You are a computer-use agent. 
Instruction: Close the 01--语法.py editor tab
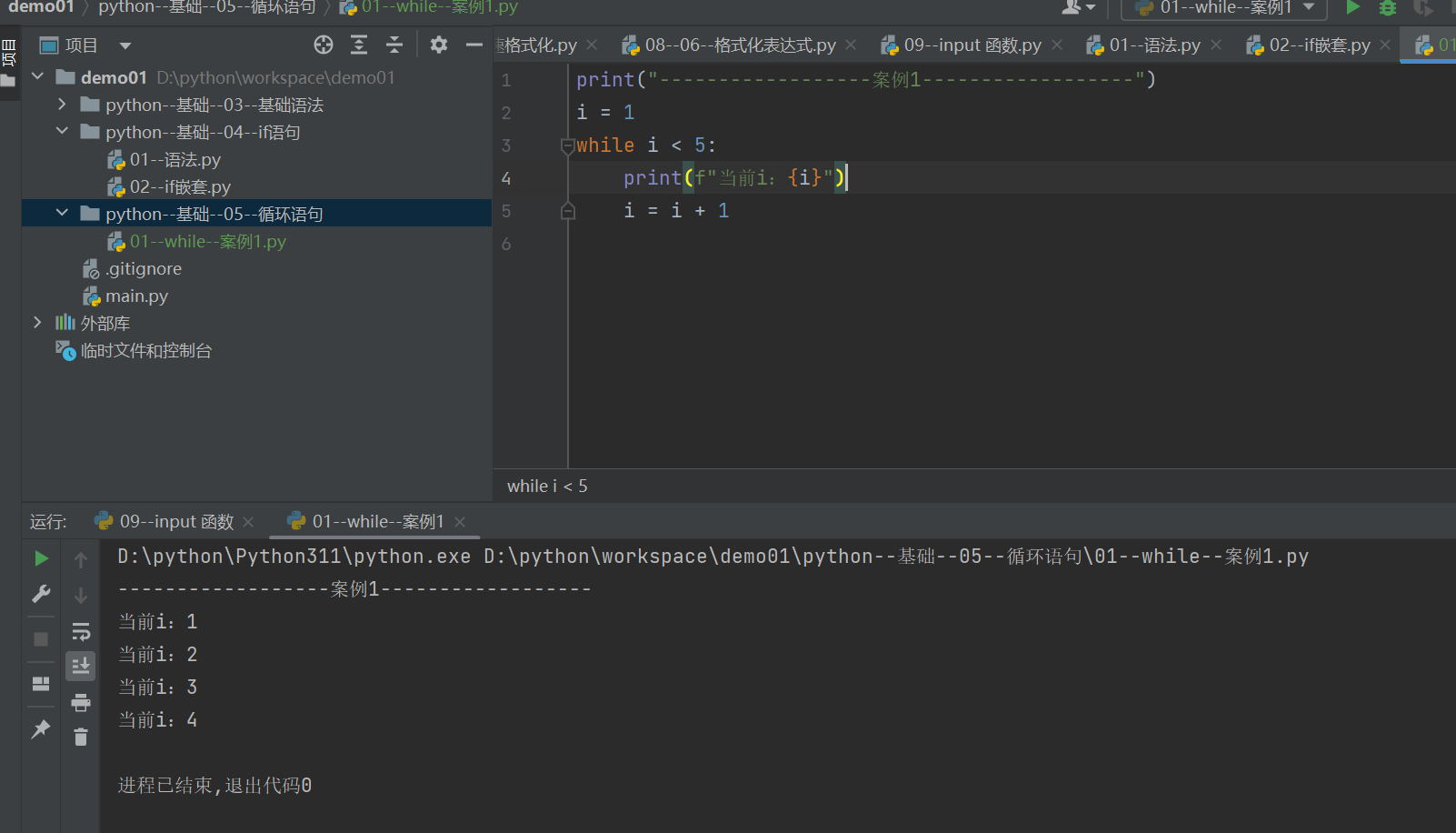1216,45
